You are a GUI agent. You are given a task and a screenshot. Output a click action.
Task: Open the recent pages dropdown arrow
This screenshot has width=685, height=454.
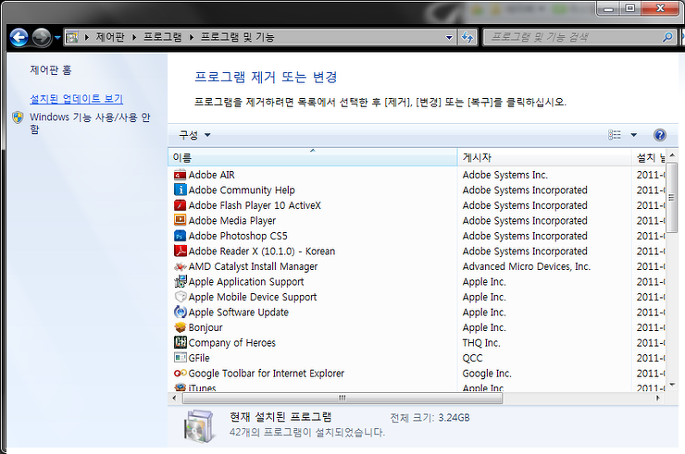[57, 38]
